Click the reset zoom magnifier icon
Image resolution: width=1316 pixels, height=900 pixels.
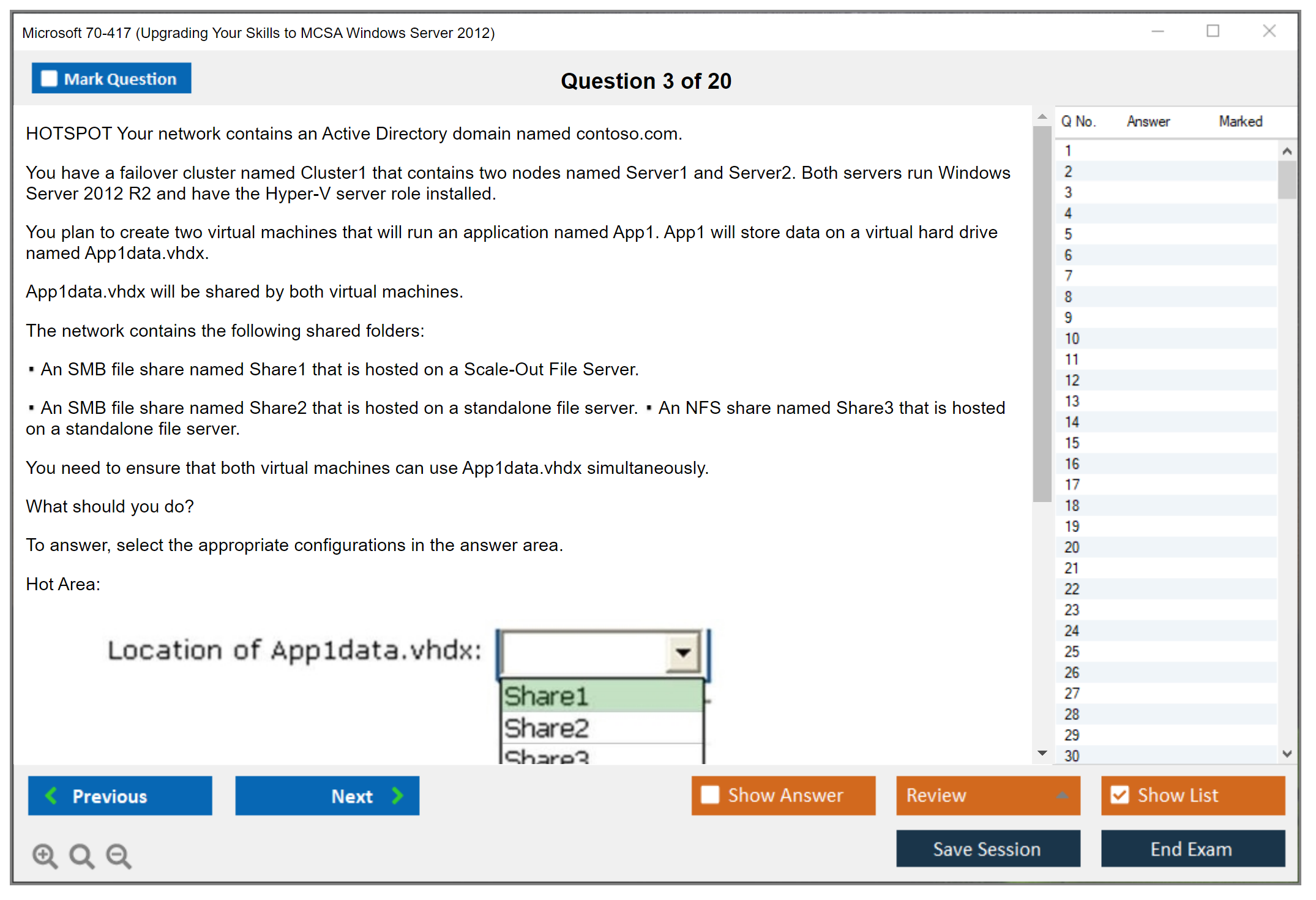click(81, 855)
